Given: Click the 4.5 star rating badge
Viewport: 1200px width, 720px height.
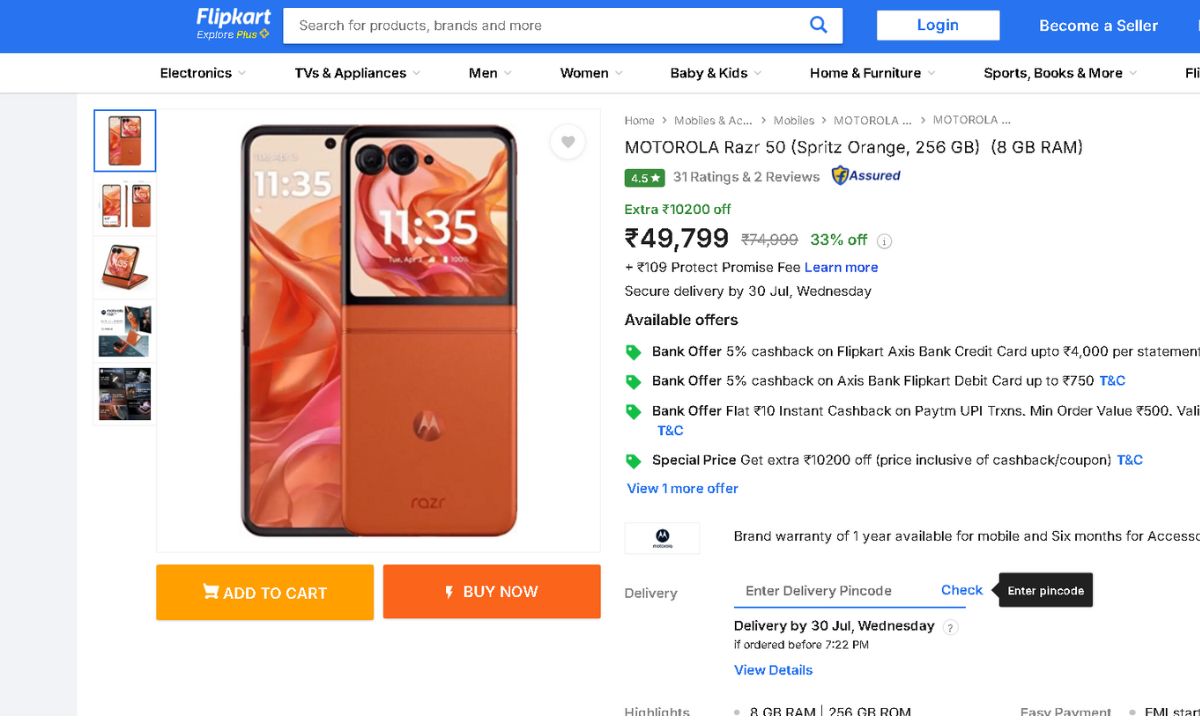Looking at the screenshot, I should 645,178.
